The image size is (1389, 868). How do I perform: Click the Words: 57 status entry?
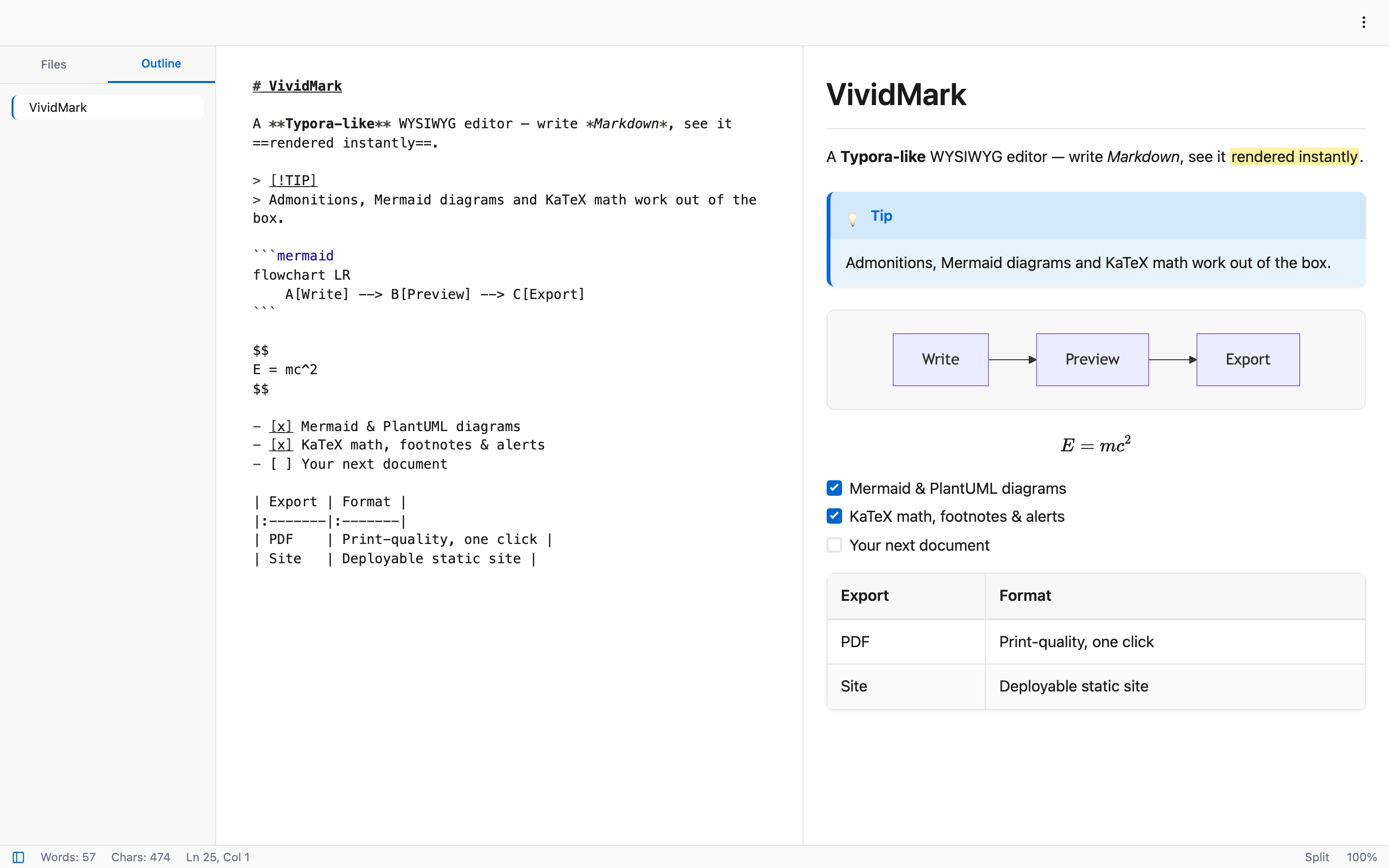coord(68,856)
